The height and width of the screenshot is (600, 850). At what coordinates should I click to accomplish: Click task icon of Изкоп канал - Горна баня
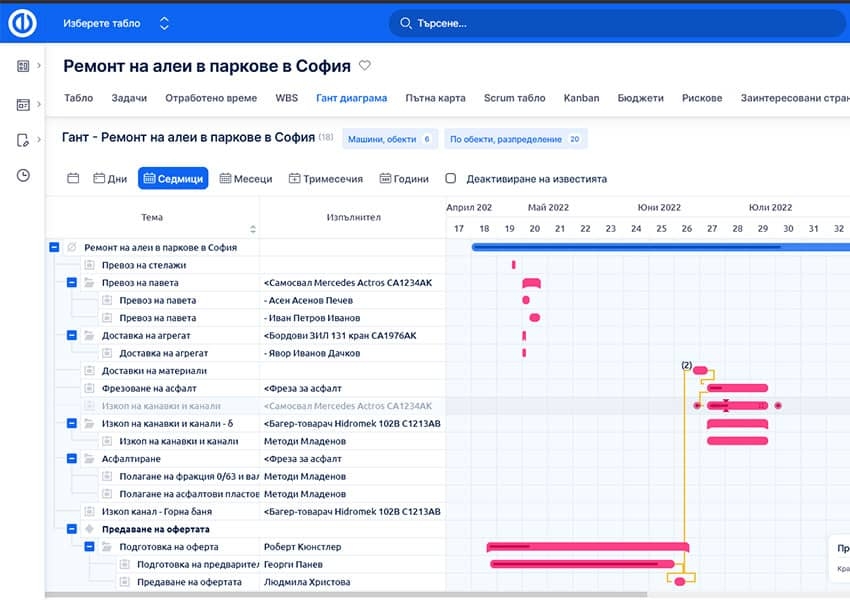89,511
